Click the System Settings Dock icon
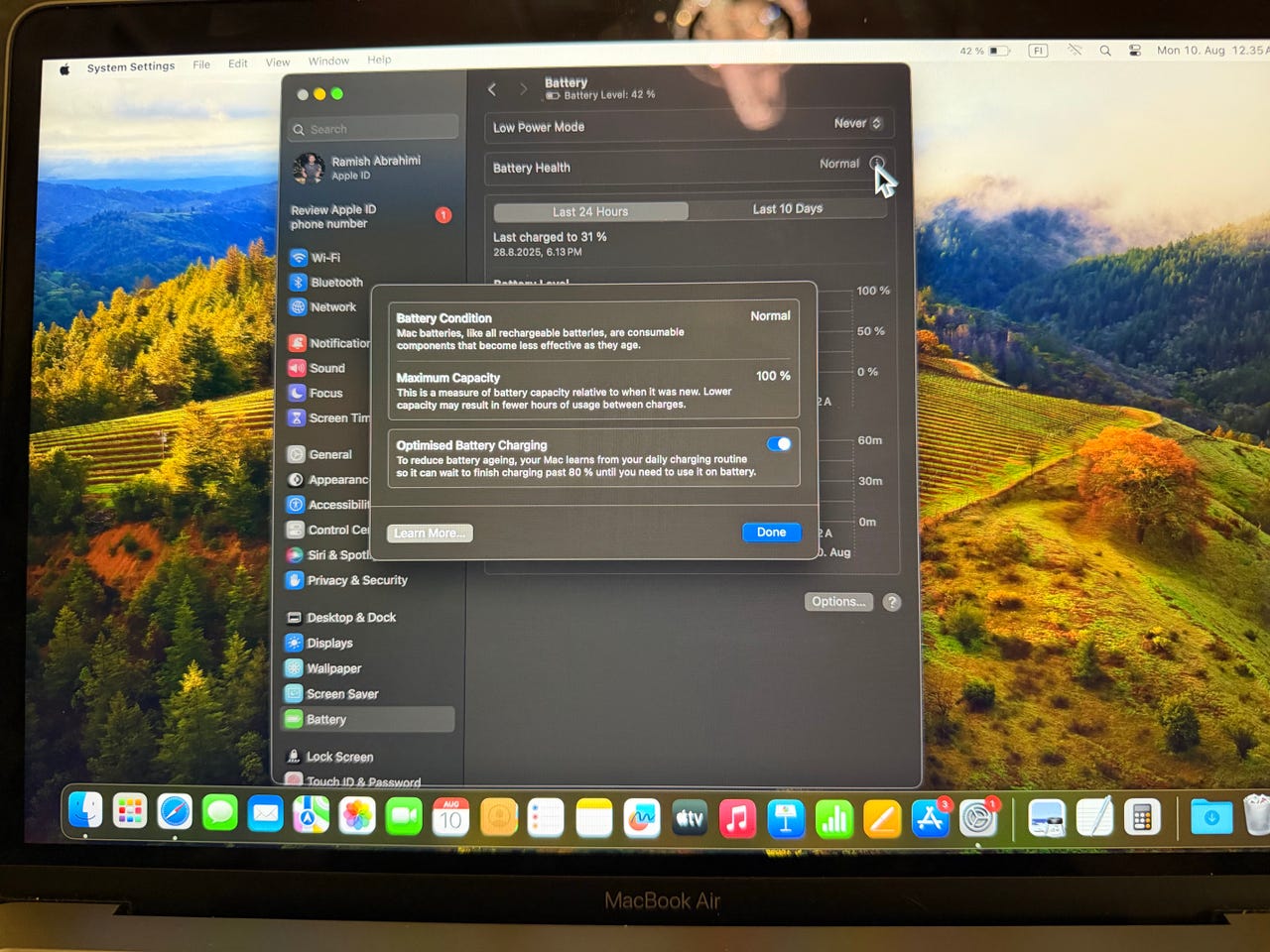Image resolution: width=1270 pixels, height=952 pixels. tap(978, 819)
